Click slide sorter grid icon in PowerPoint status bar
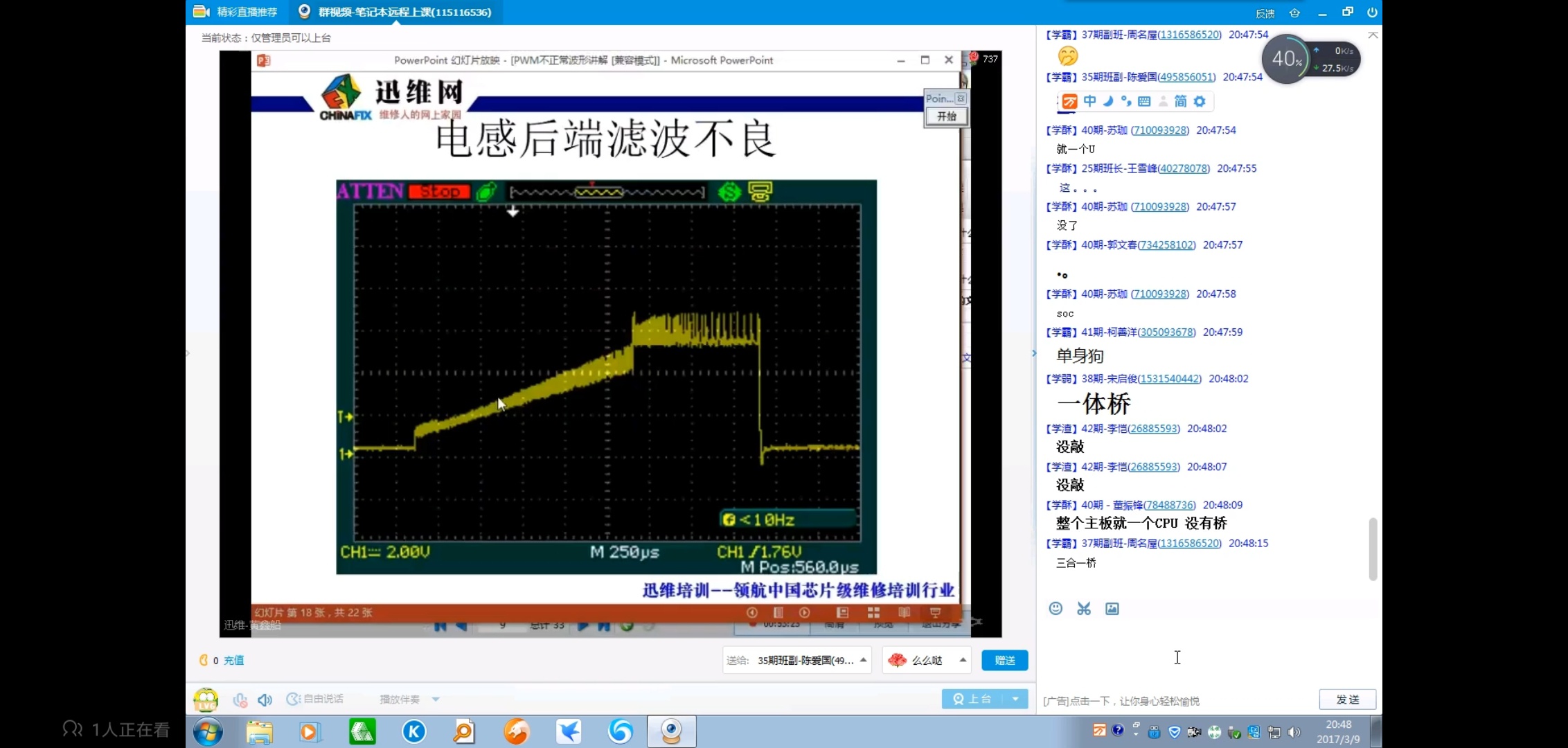 [873, 613]
